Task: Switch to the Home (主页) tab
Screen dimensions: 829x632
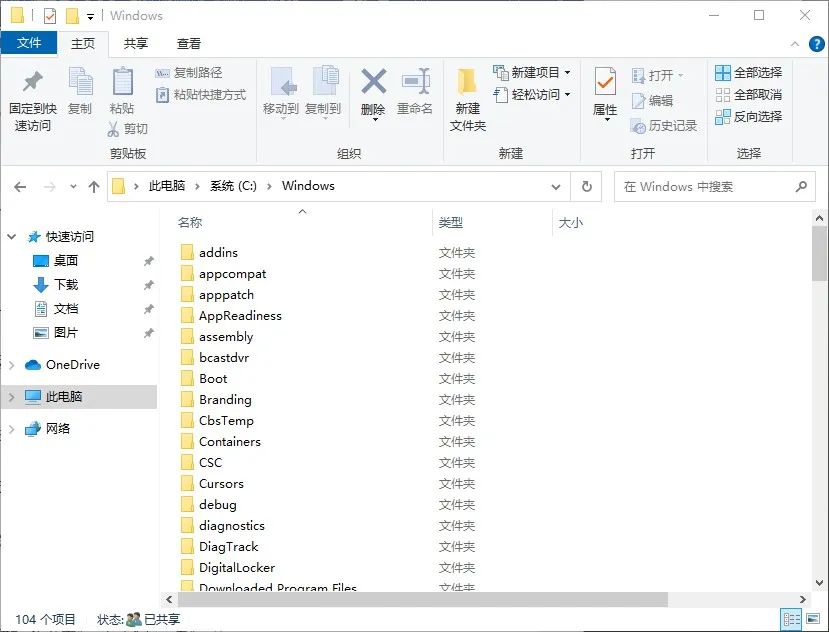Action: tap(83, 43)
